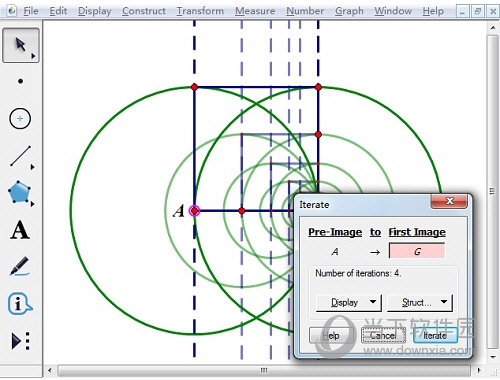Image resolution: width=500 pixels, height=380 pixels.
Task: Select the Information tool
Action: click(20, 303)
